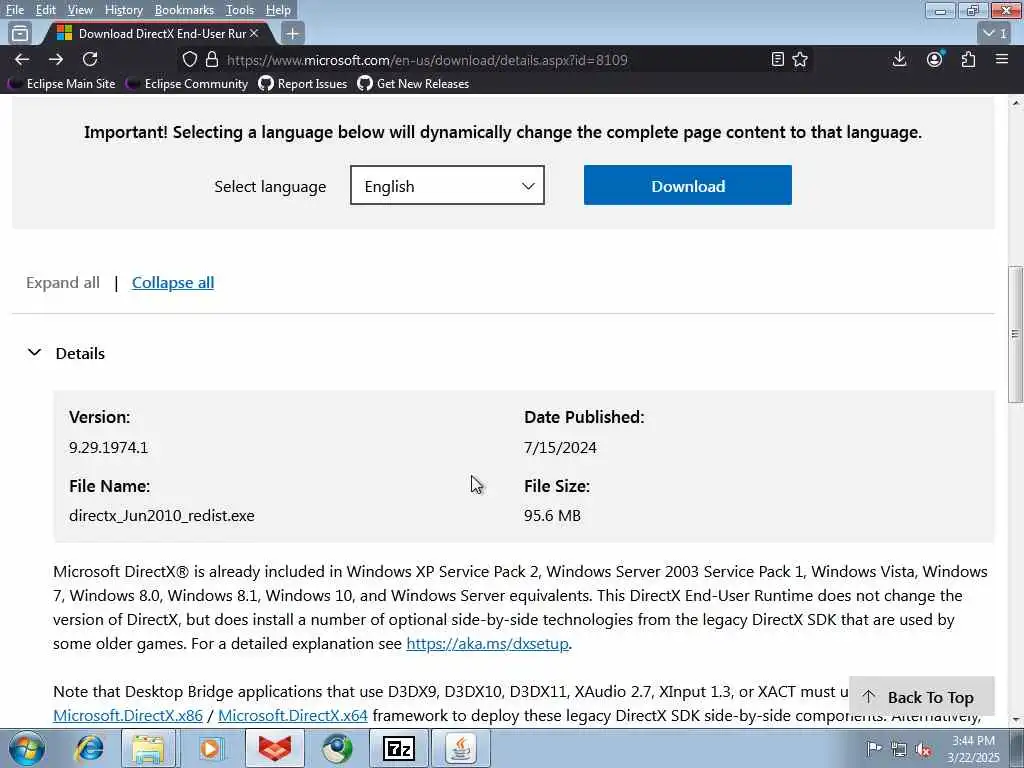Click Expand all

pos(63,283)
